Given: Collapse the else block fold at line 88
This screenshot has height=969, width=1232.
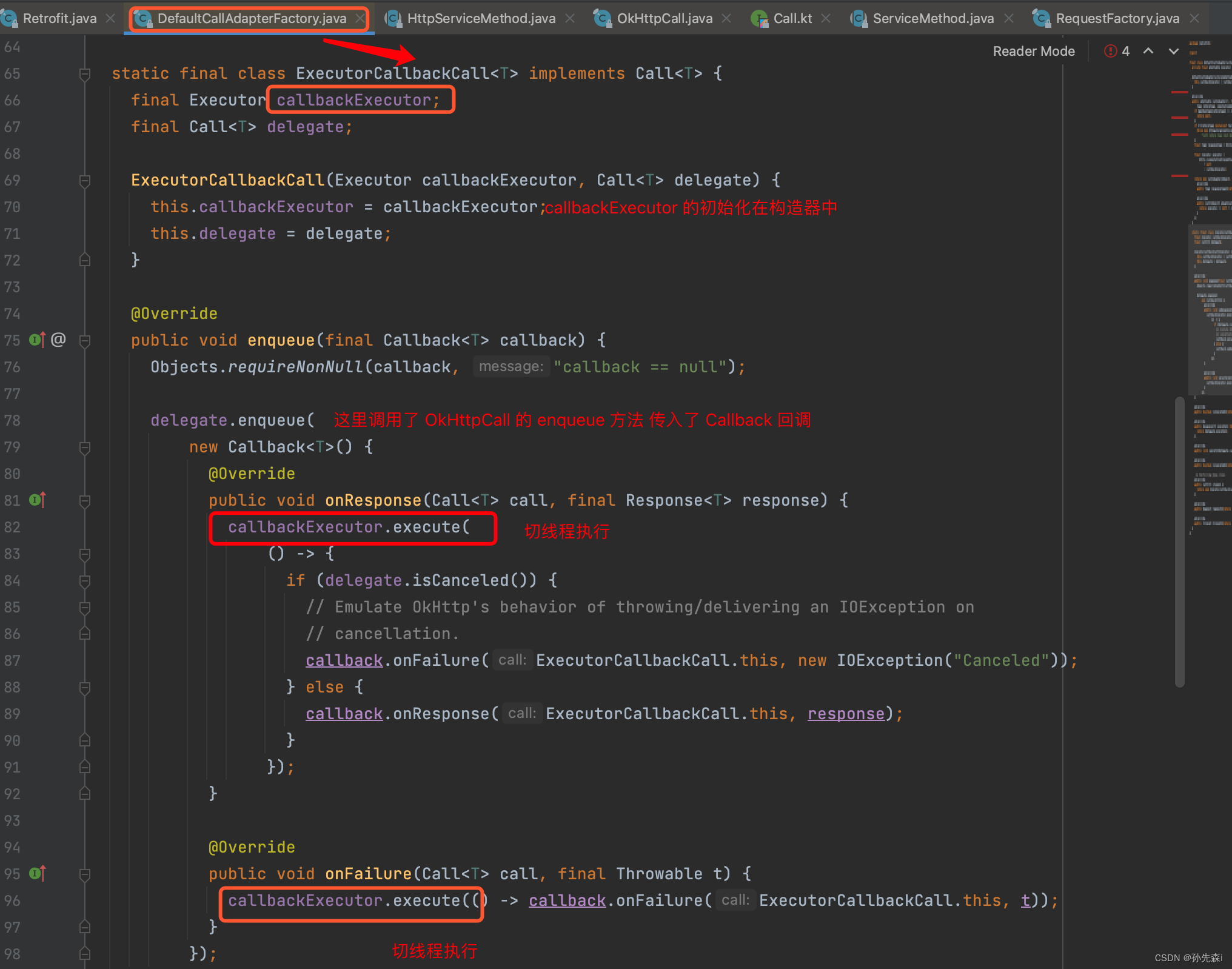Looking at the screenshot, I should [x=85, y=688].
